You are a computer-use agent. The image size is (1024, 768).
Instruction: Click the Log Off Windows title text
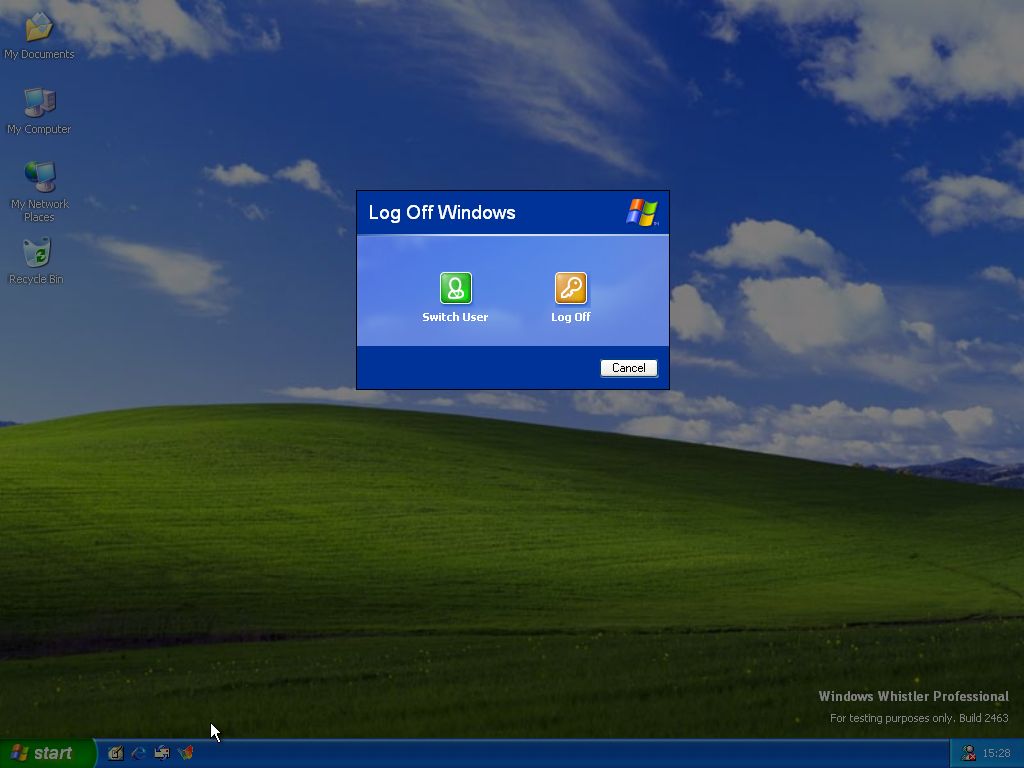tap(442, 212)
